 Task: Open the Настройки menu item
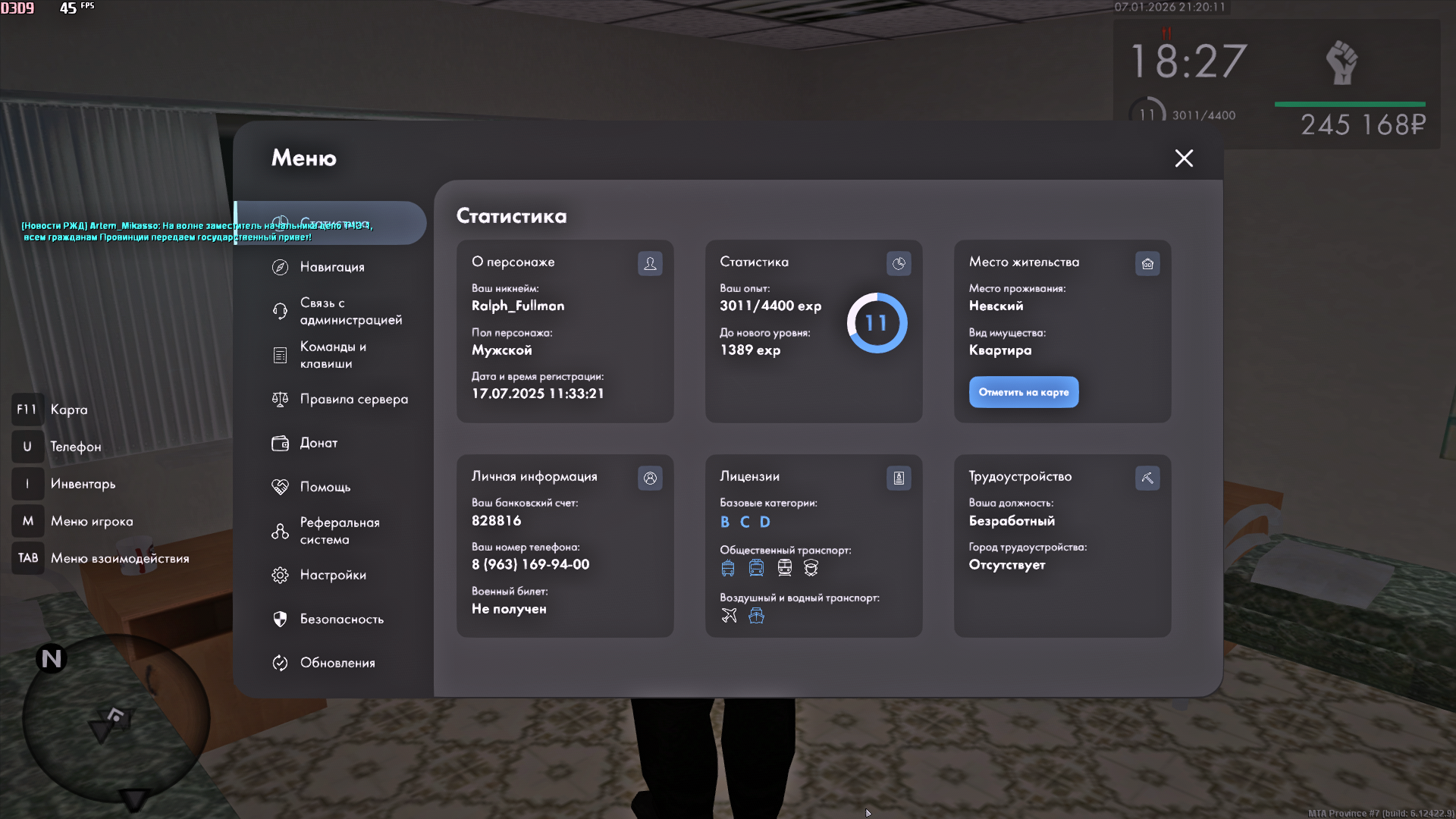point(332,575)
